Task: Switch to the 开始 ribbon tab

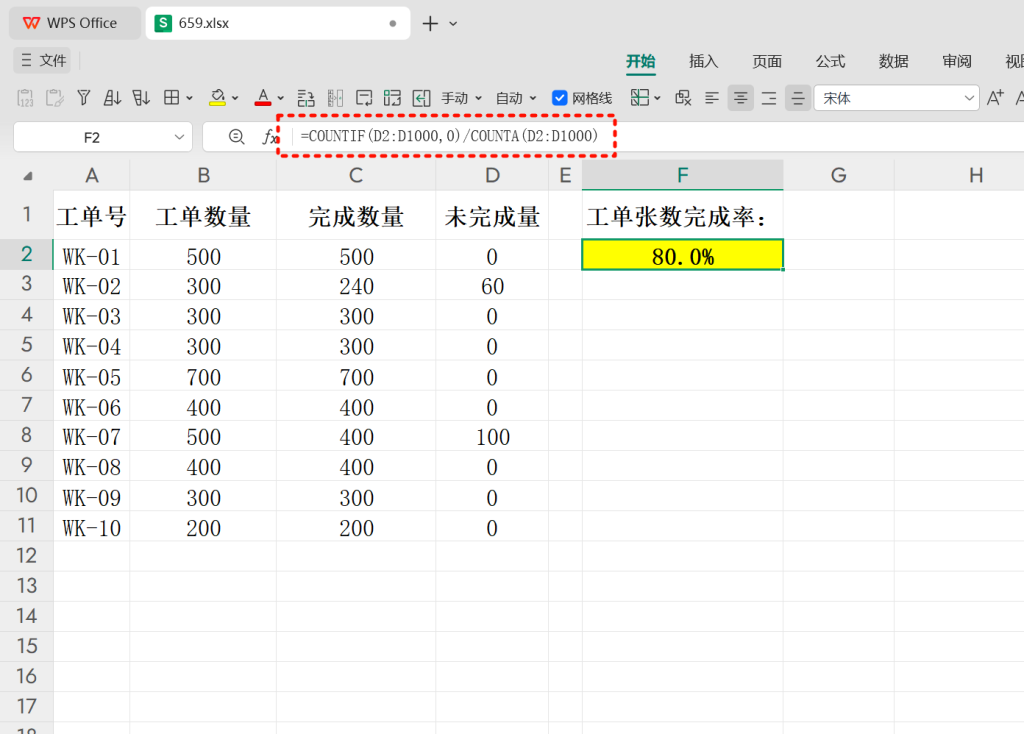Action: click(x=640, y=61)
